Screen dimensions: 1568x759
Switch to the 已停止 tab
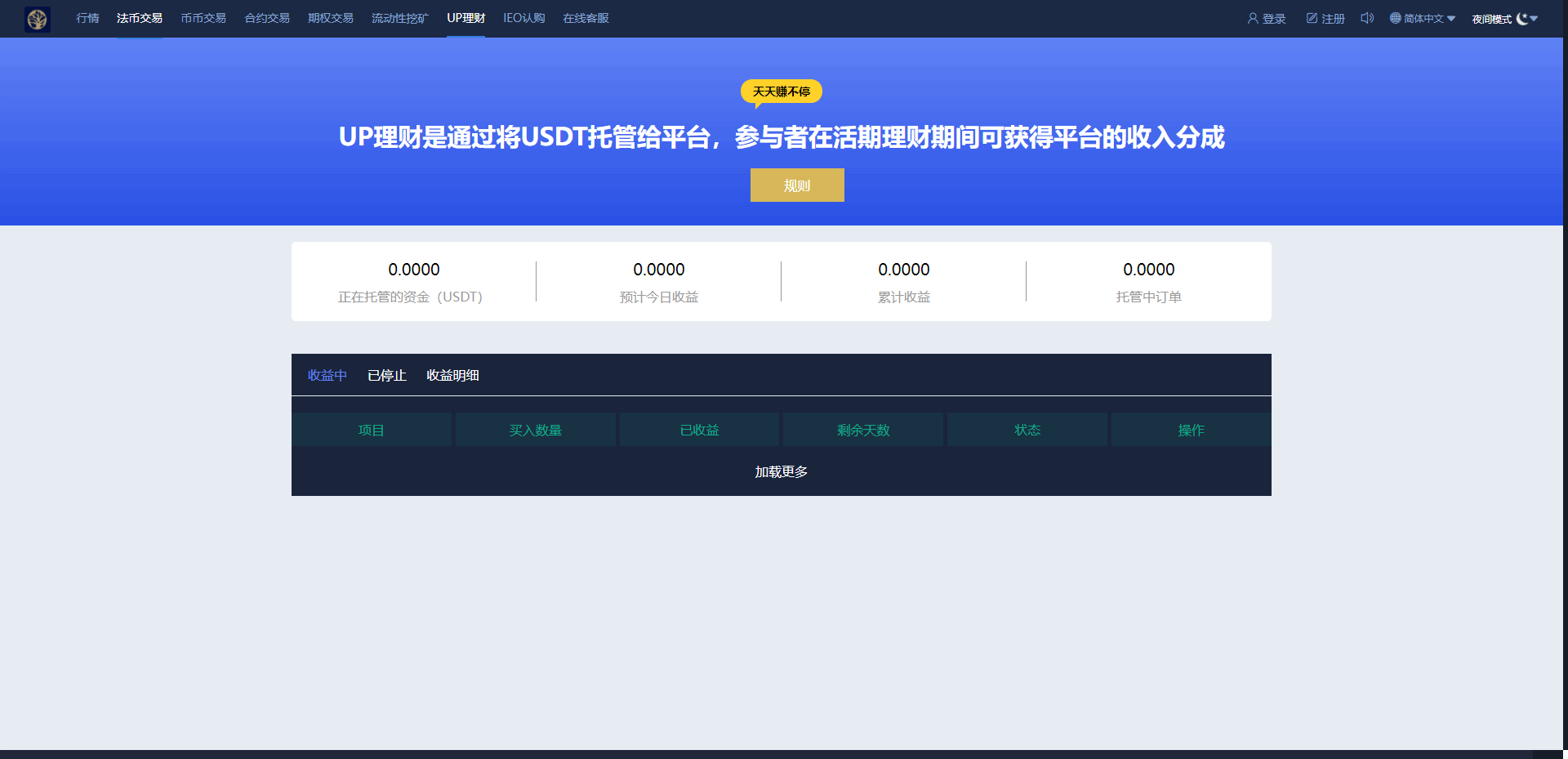(x=386, y=375)
